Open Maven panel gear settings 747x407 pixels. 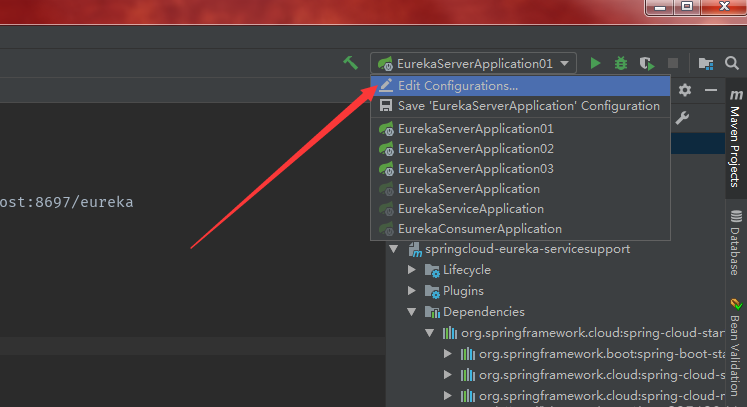[x=685, y=90]
